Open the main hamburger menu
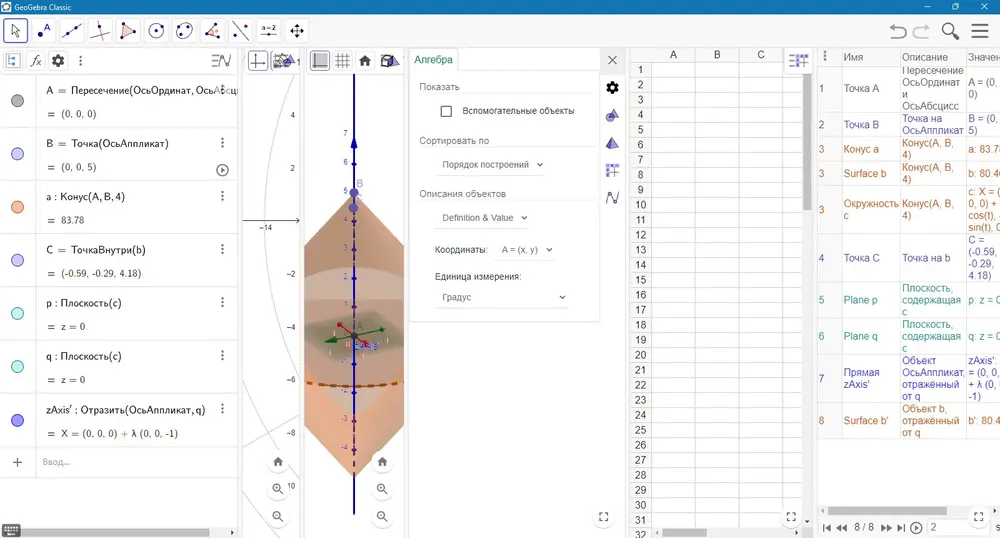The image size is (1000, 538). click(980, 31)
